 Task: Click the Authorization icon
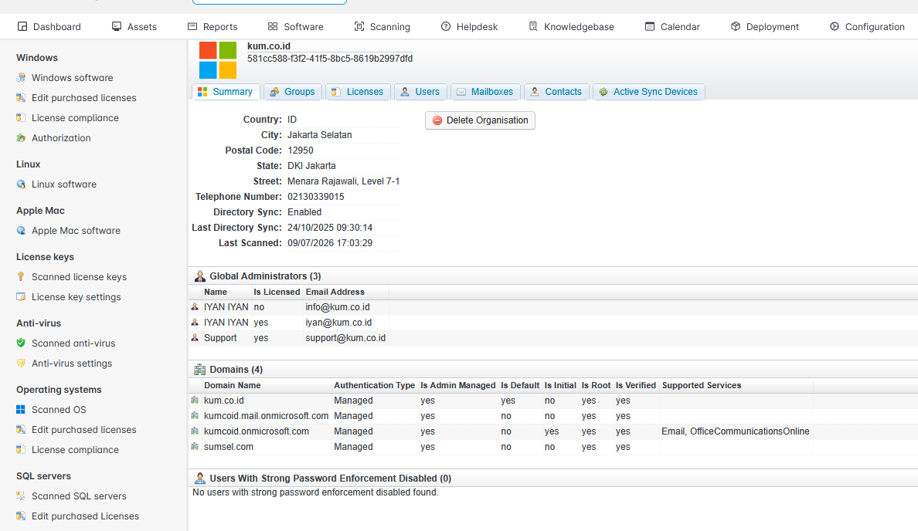point(21,138)
